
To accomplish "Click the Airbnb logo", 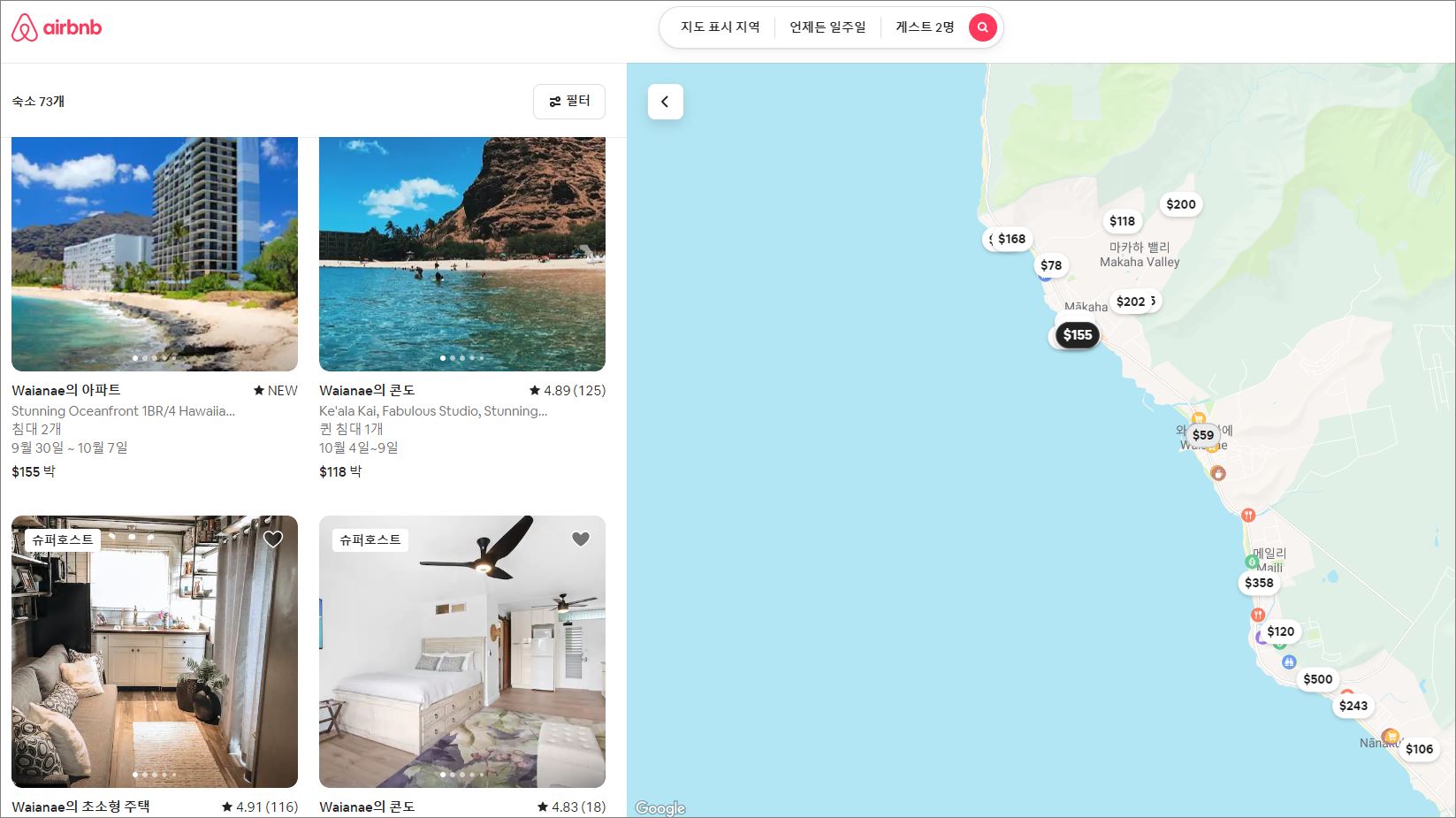I will tap(57, 27).
